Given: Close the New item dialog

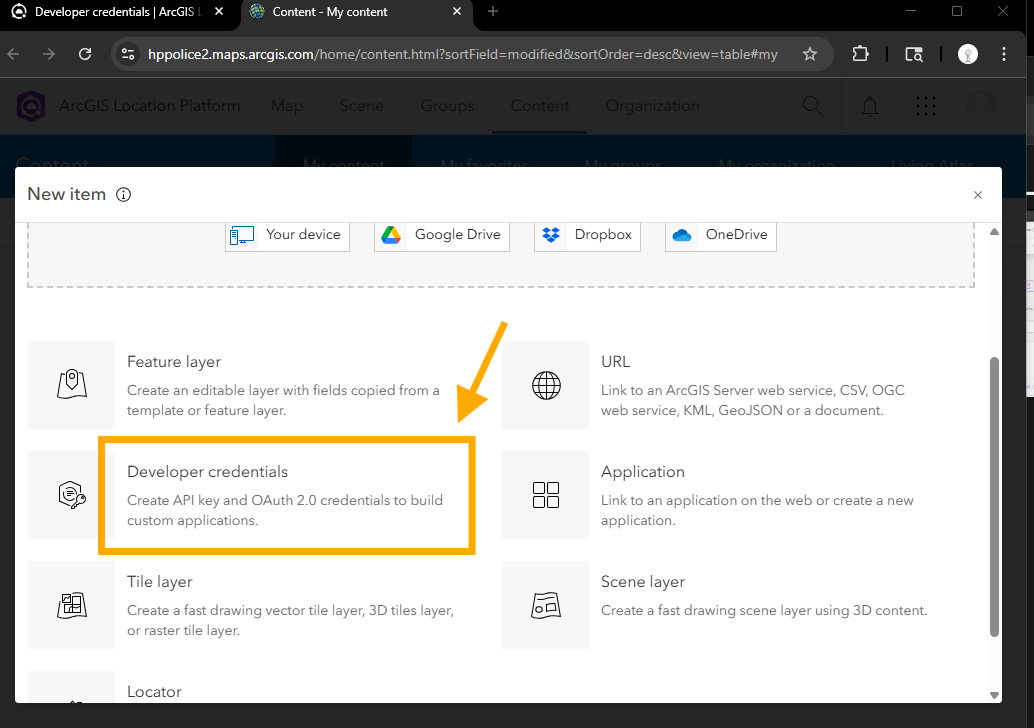Looking at the screenshot, I should point(978,195).
